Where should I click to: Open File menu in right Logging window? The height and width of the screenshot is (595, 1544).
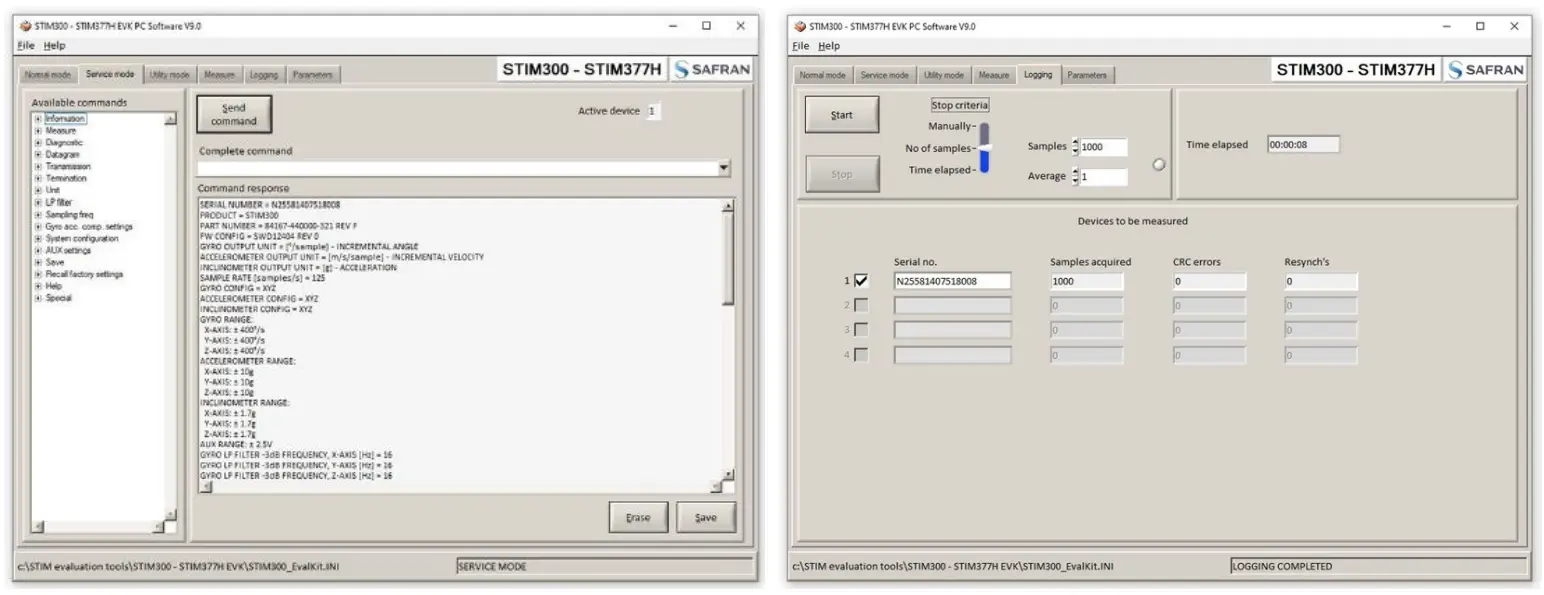point(800,46)
